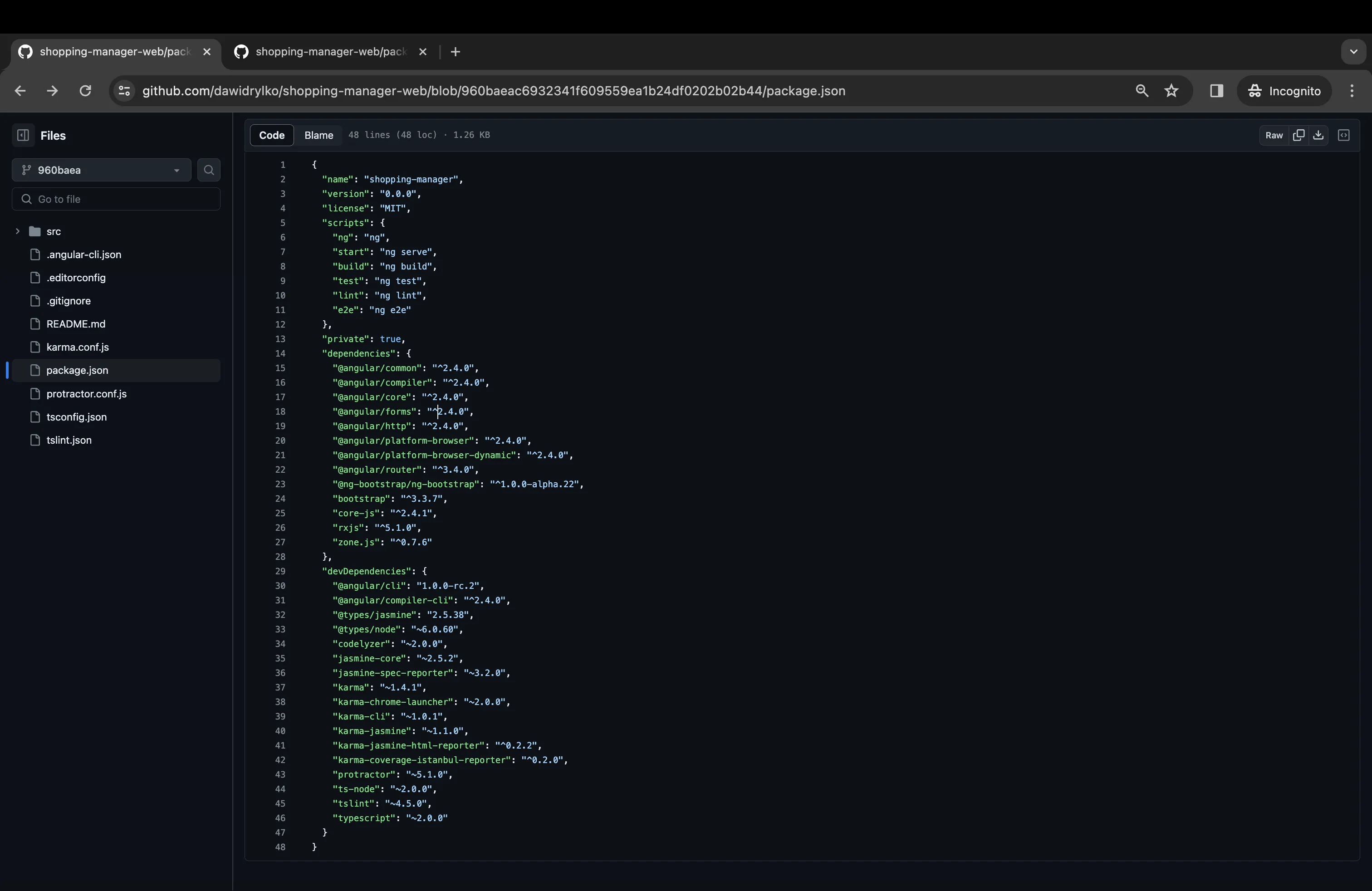Close the first browser tab
Image resolution: width=1372 pixels, height=891 pixels.
(x=207, y=52)
